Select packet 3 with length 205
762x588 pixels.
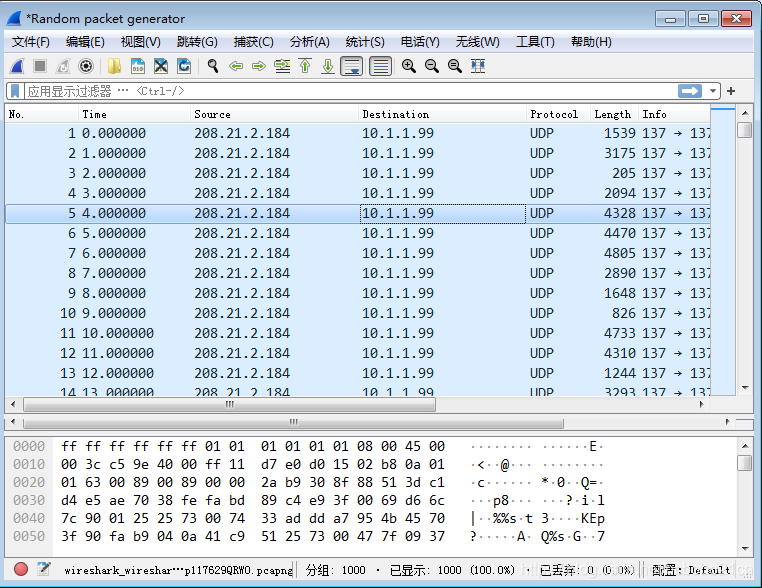358,173
